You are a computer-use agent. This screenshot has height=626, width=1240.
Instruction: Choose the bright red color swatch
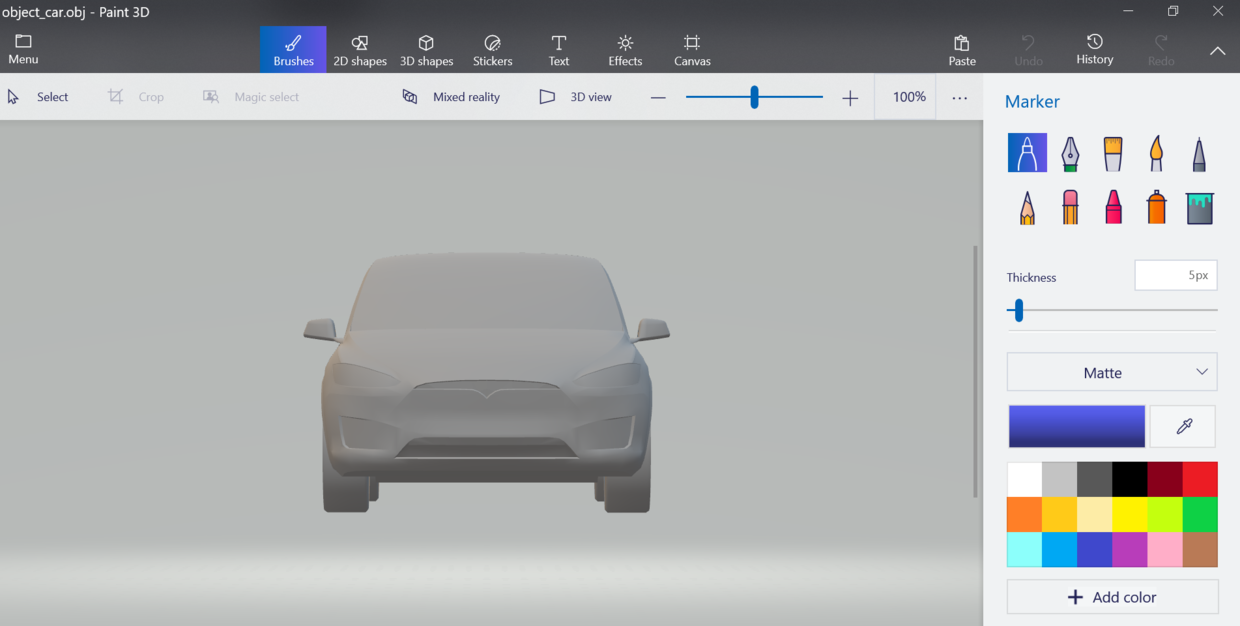coord(1200,479)
